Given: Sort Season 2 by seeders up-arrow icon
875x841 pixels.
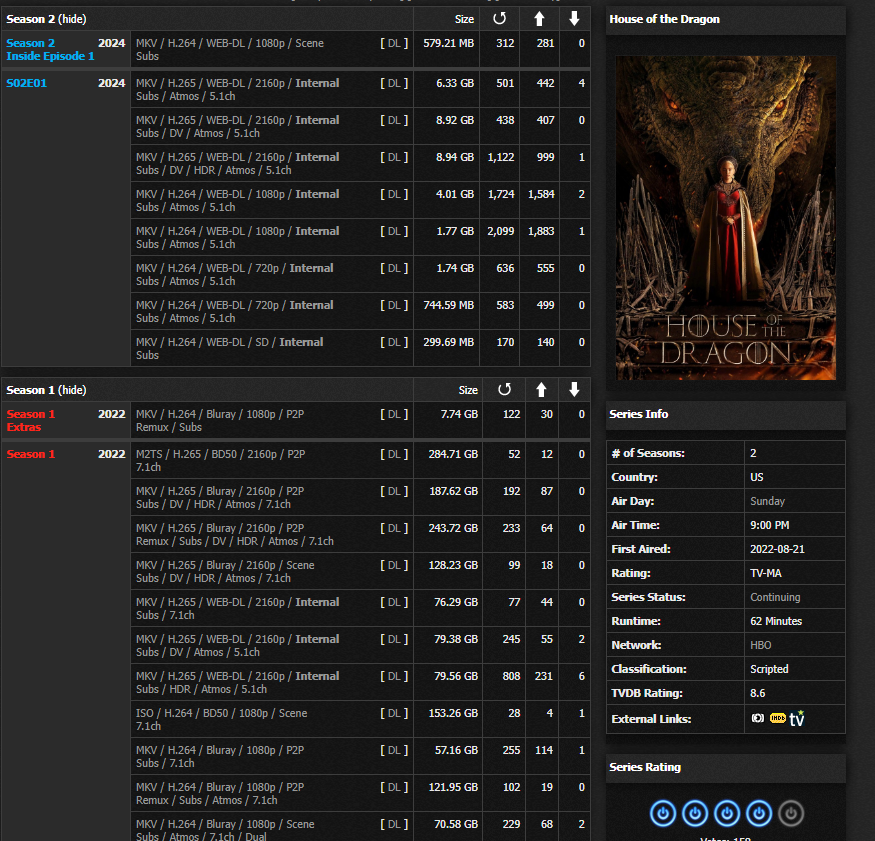Looking at the screenshot, I should click(539, 19).
